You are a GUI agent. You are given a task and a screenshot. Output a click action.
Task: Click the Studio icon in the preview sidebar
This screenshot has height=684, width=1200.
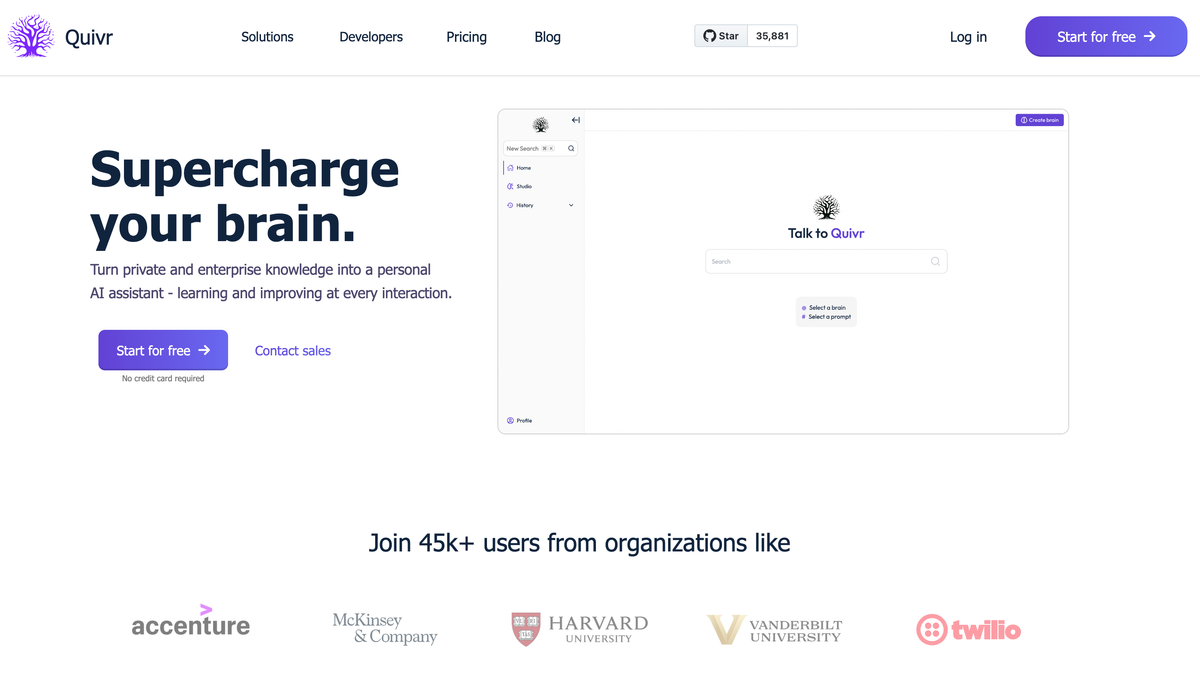[511, 186]
